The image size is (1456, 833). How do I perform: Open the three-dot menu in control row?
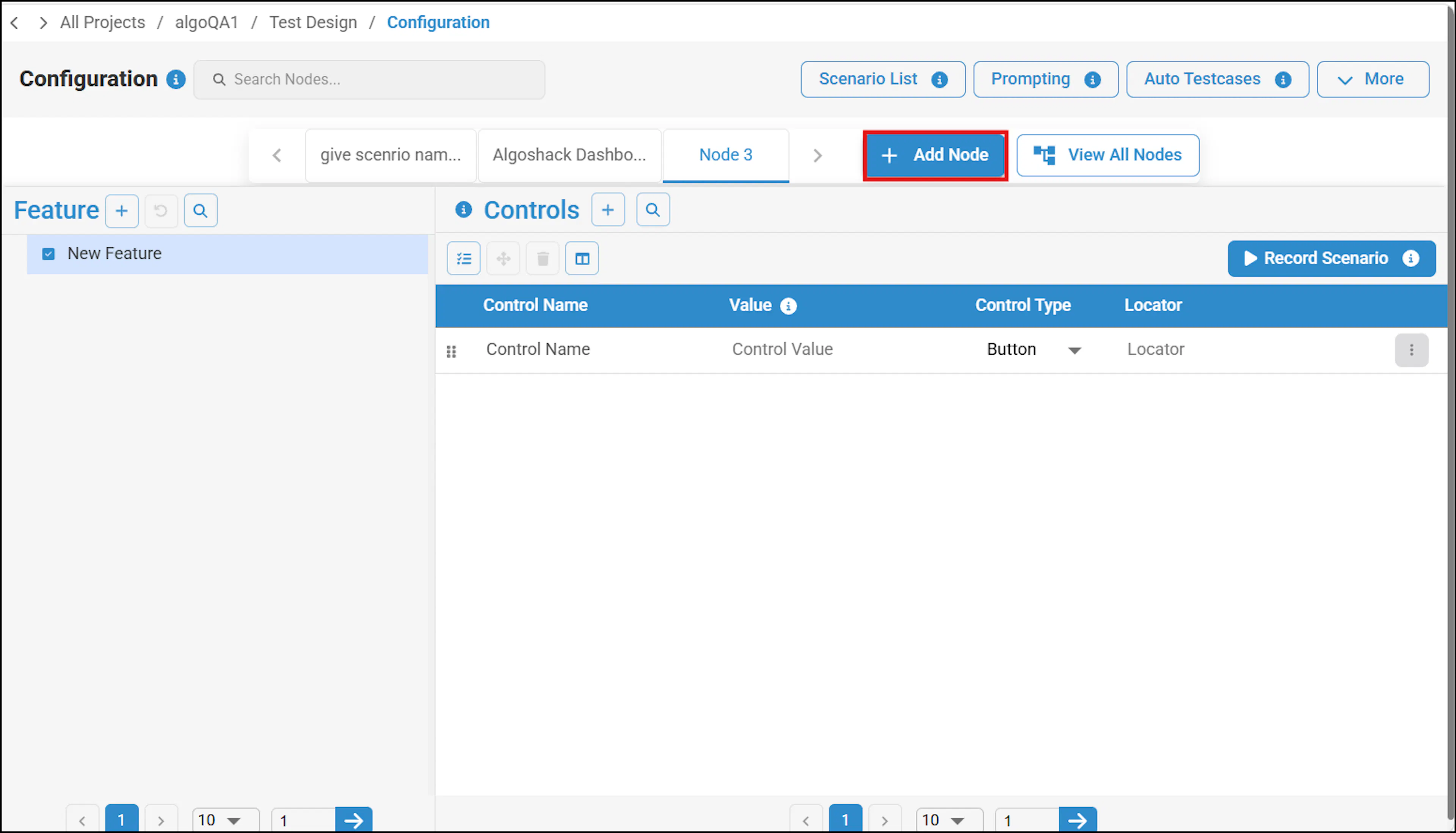1411,350
